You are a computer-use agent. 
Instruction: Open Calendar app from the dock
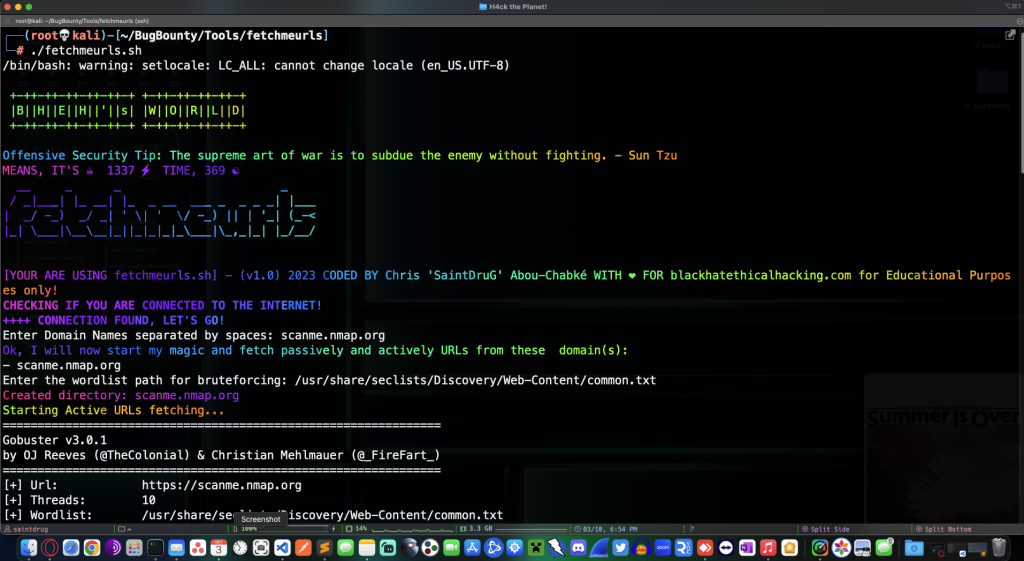(219, 547)
